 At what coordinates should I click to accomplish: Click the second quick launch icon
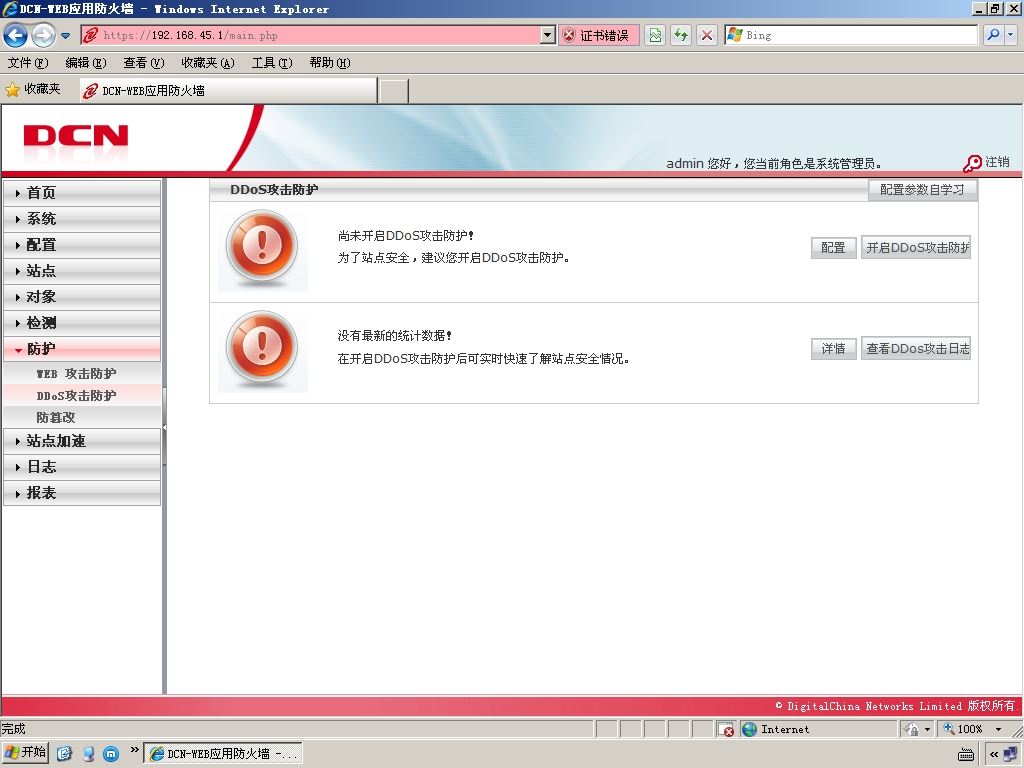88,754
